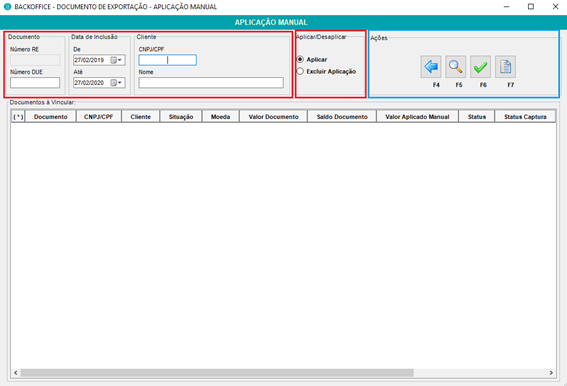Click the document report F7 icon

(506, 67)
